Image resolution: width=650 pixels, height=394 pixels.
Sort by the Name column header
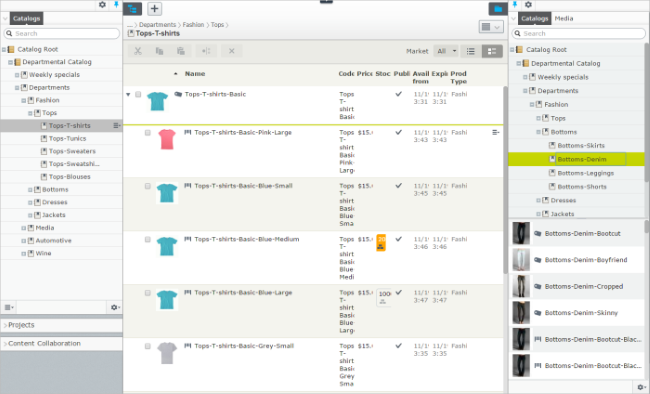click(195, 73)
